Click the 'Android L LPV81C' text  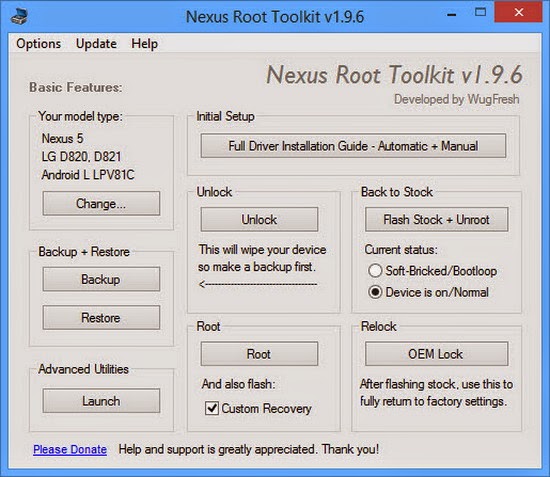pos(88,175)
